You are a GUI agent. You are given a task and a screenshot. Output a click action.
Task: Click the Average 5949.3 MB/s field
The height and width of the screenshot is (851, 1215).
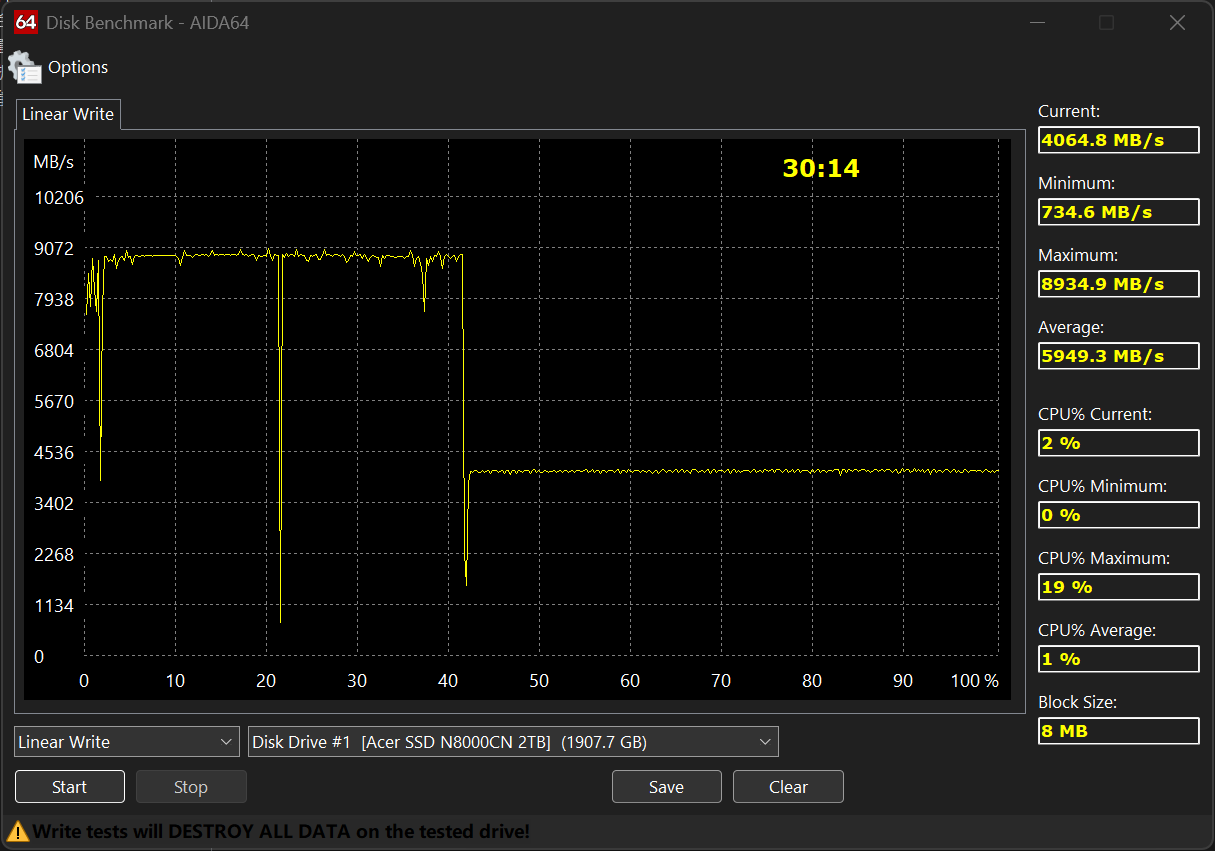point(1118,356)
